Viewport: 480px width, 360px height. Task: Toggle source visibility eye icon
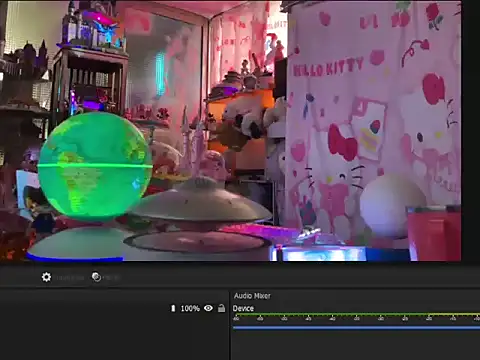pyautogui.click(x=208, y=308)
